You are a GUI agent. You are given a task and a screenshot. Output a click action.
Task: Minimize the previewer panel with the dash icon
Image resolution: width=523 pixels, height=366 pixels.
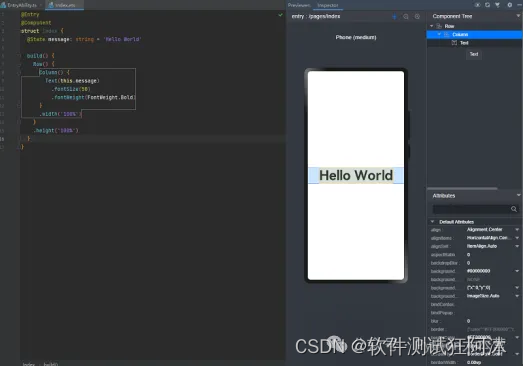[x=519, y=5]
